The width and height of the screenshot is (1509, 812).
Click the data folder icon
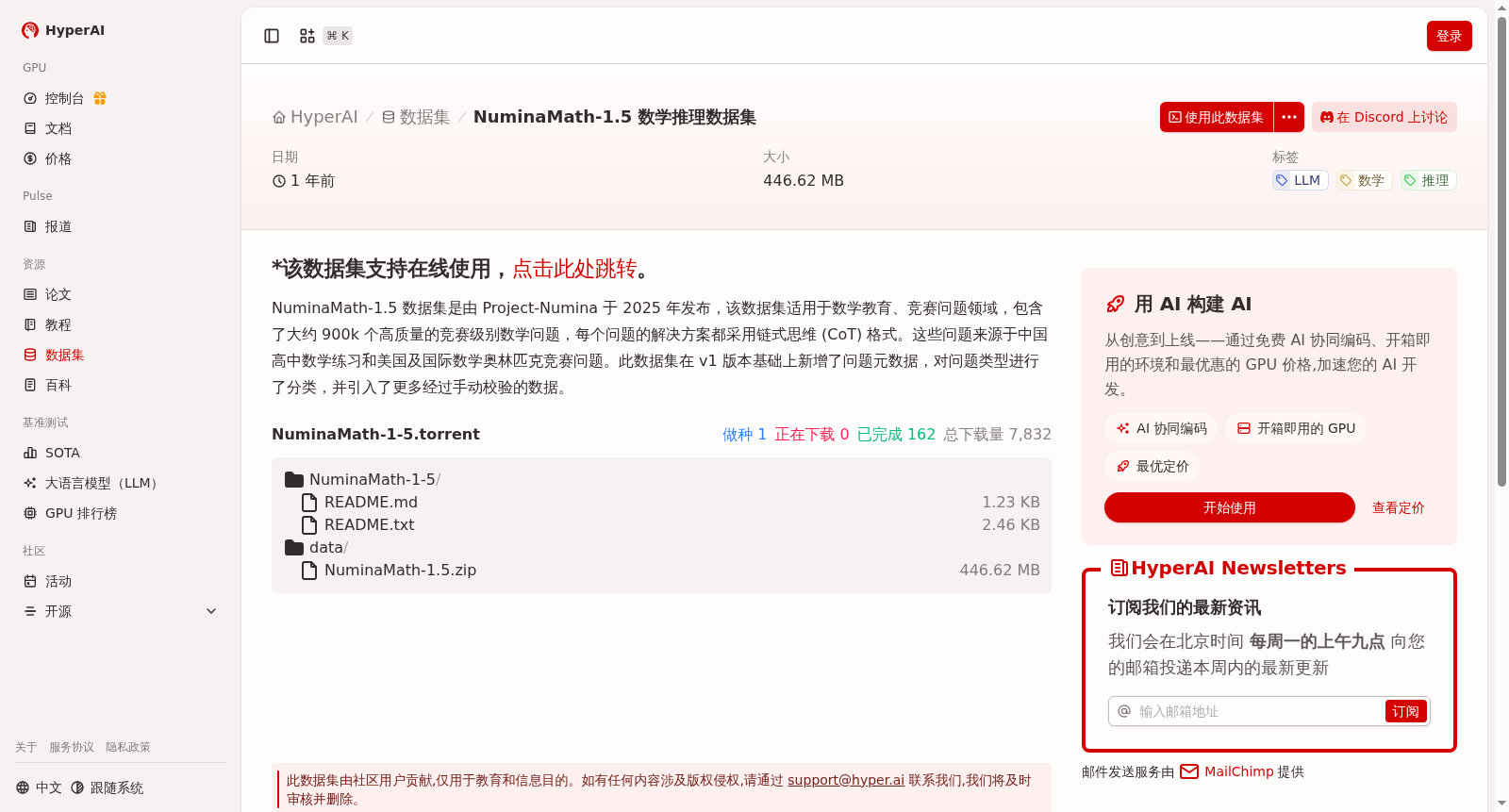[294, 547]
